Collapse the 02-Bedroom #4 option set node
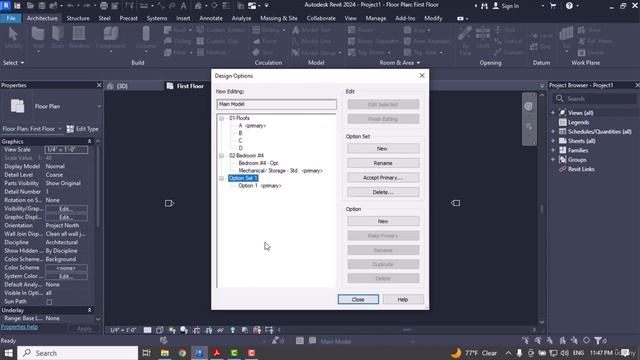Viewport: 640px width, 360px height. pyautogui.click(x=222, y=156)
